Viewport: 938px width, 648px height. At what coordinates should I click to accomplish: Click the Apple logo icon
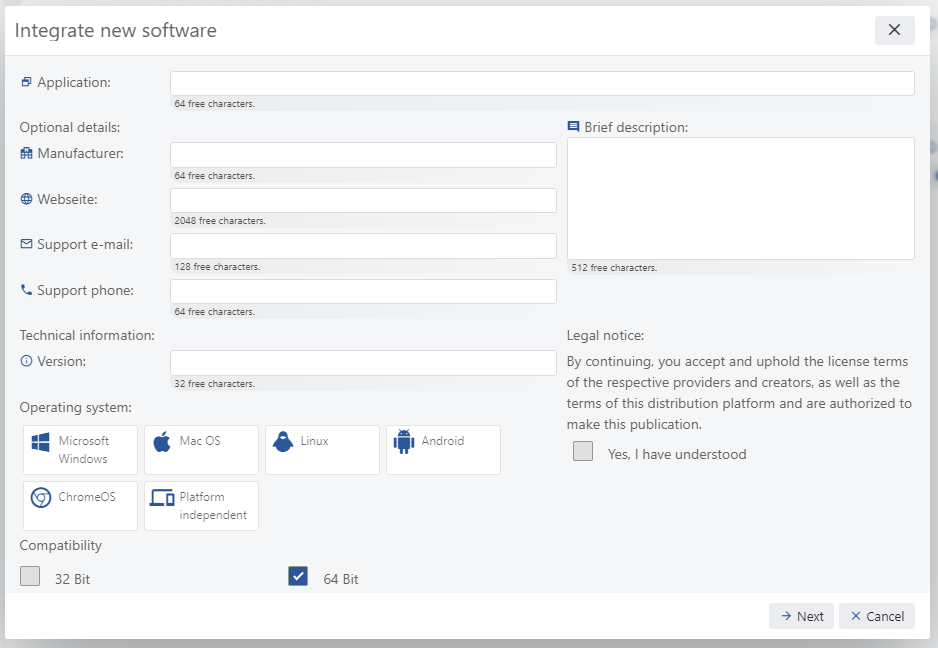[x=162, y=442]
